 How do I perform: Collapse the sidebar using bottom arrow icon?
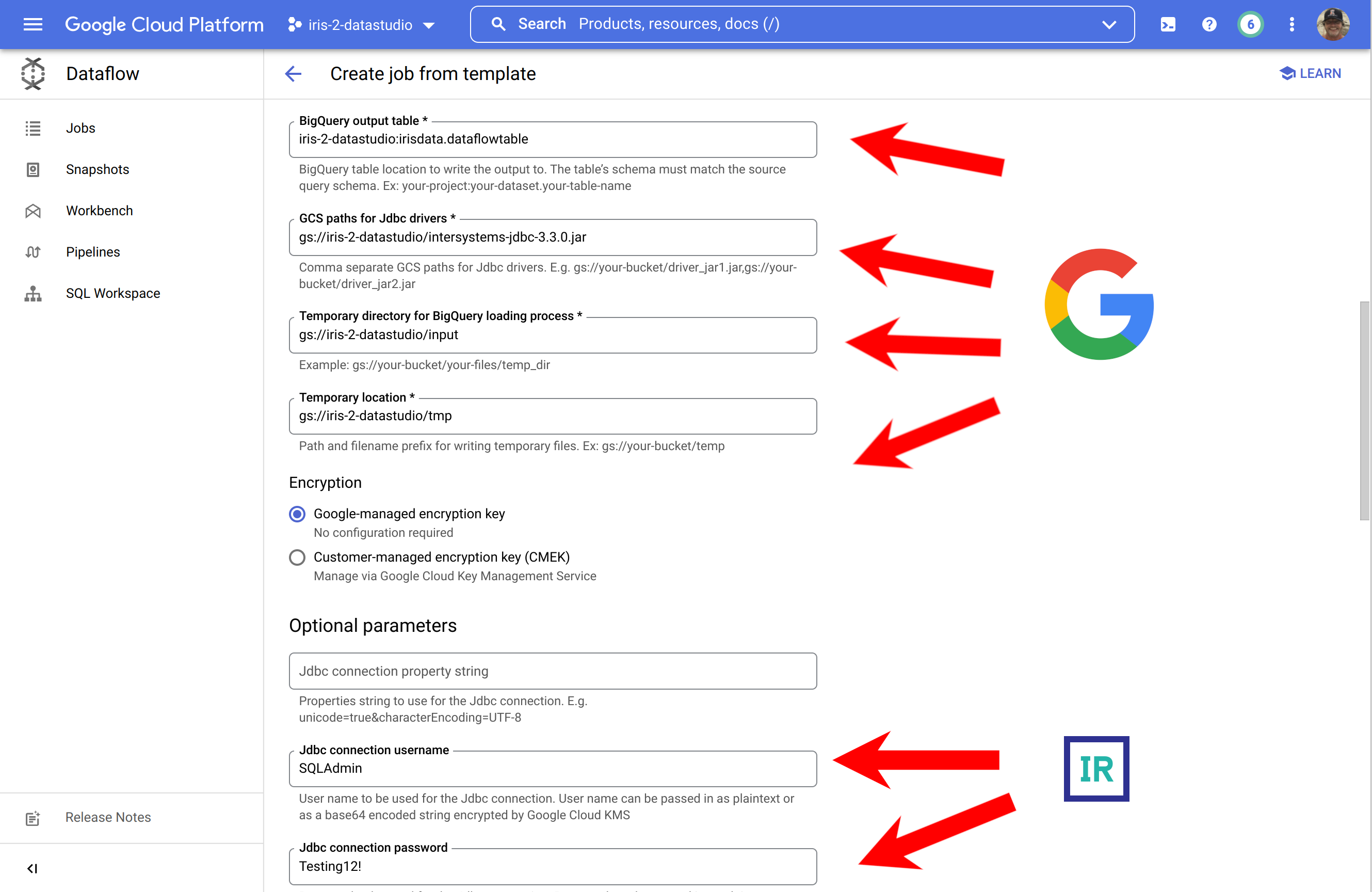[x=33, y=868]
